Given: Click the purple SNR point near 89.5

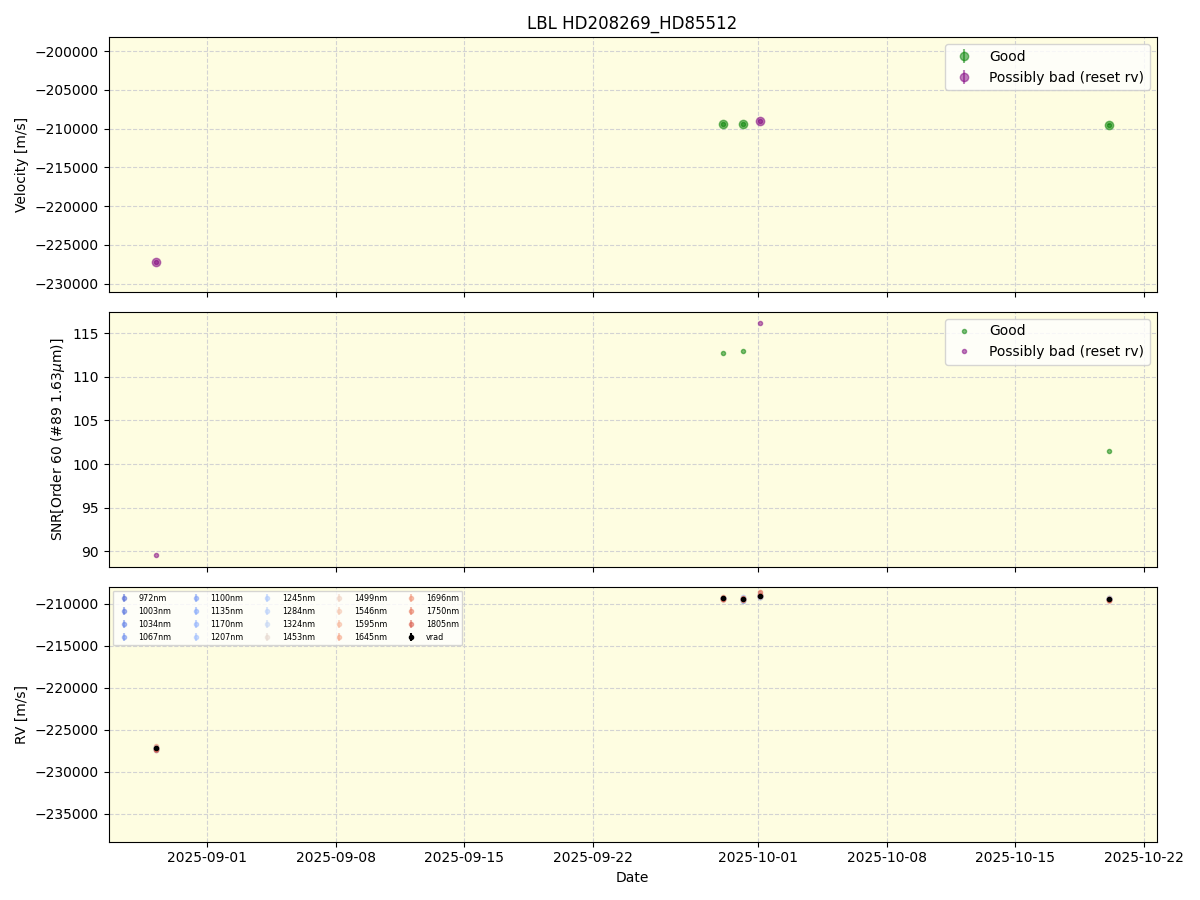Looking at the screenshot, I should pos(156,555).
